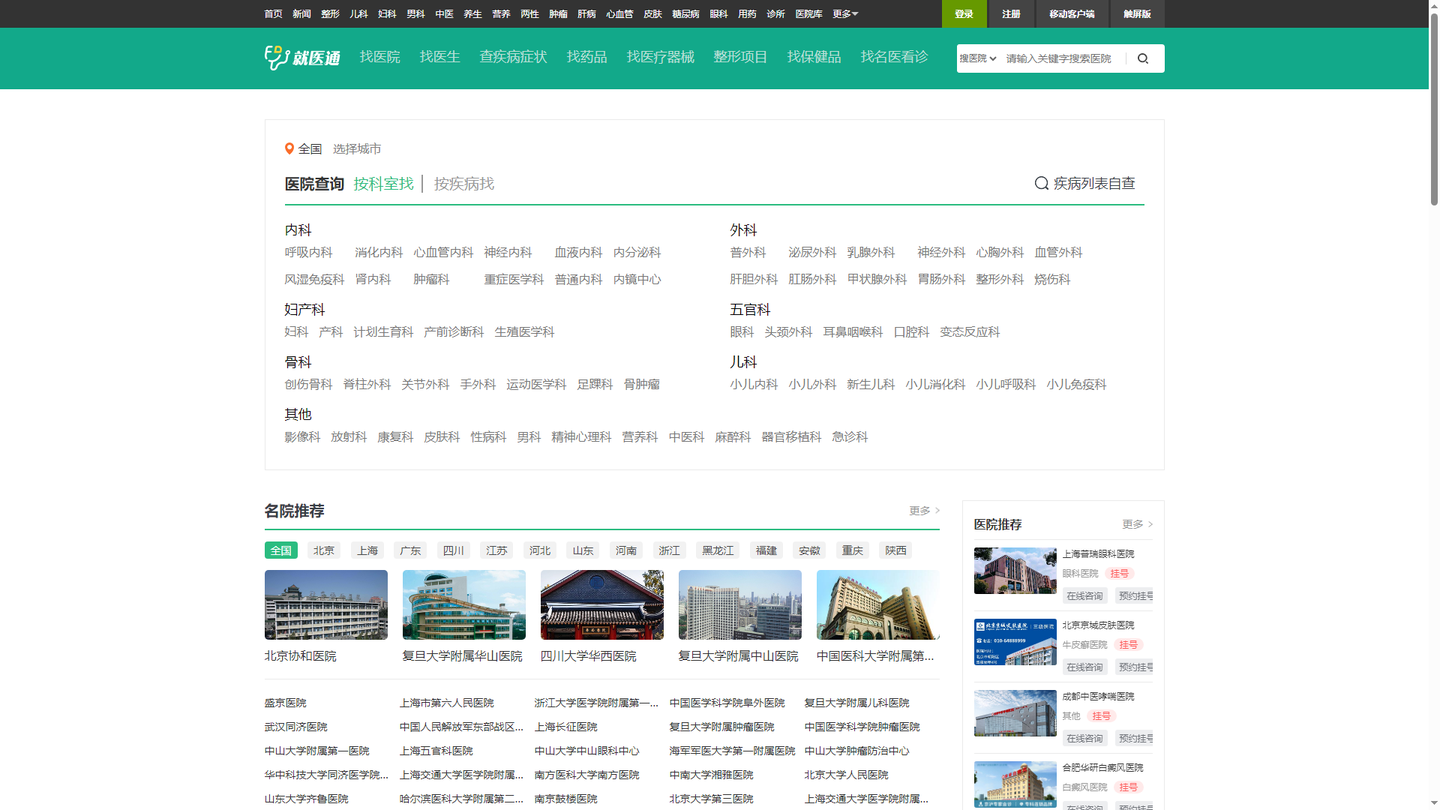Focus the hospital keyword search field

click(x=1062, y=58)
